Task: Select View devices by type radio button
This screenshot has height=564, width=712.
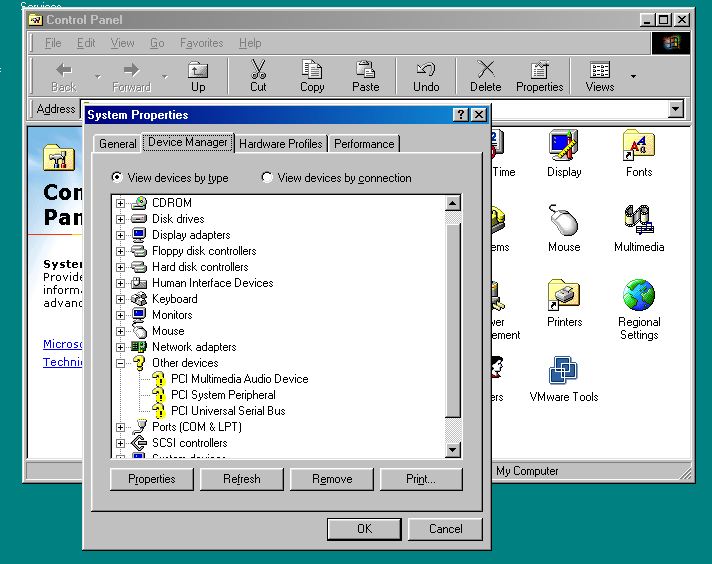Action: [x=117, y=177]
